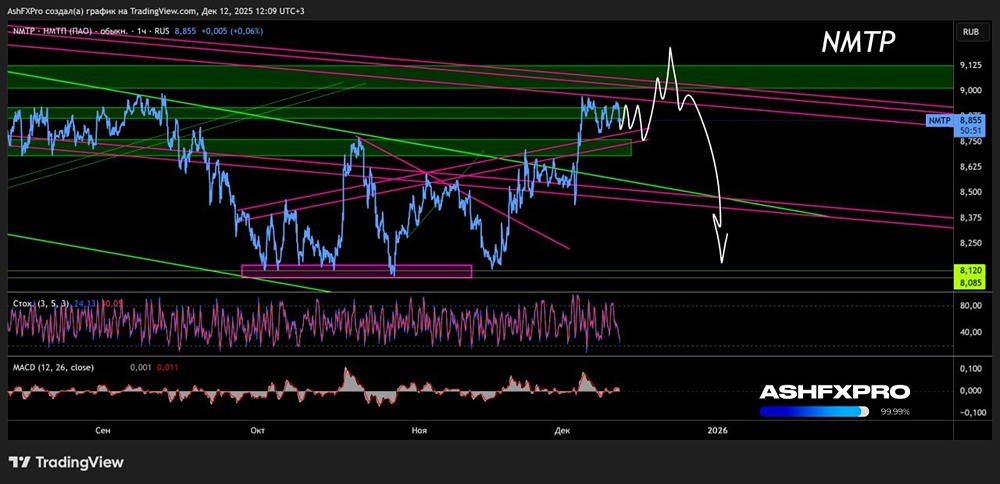Click the 9,000 price scale value

pos(970,90)
